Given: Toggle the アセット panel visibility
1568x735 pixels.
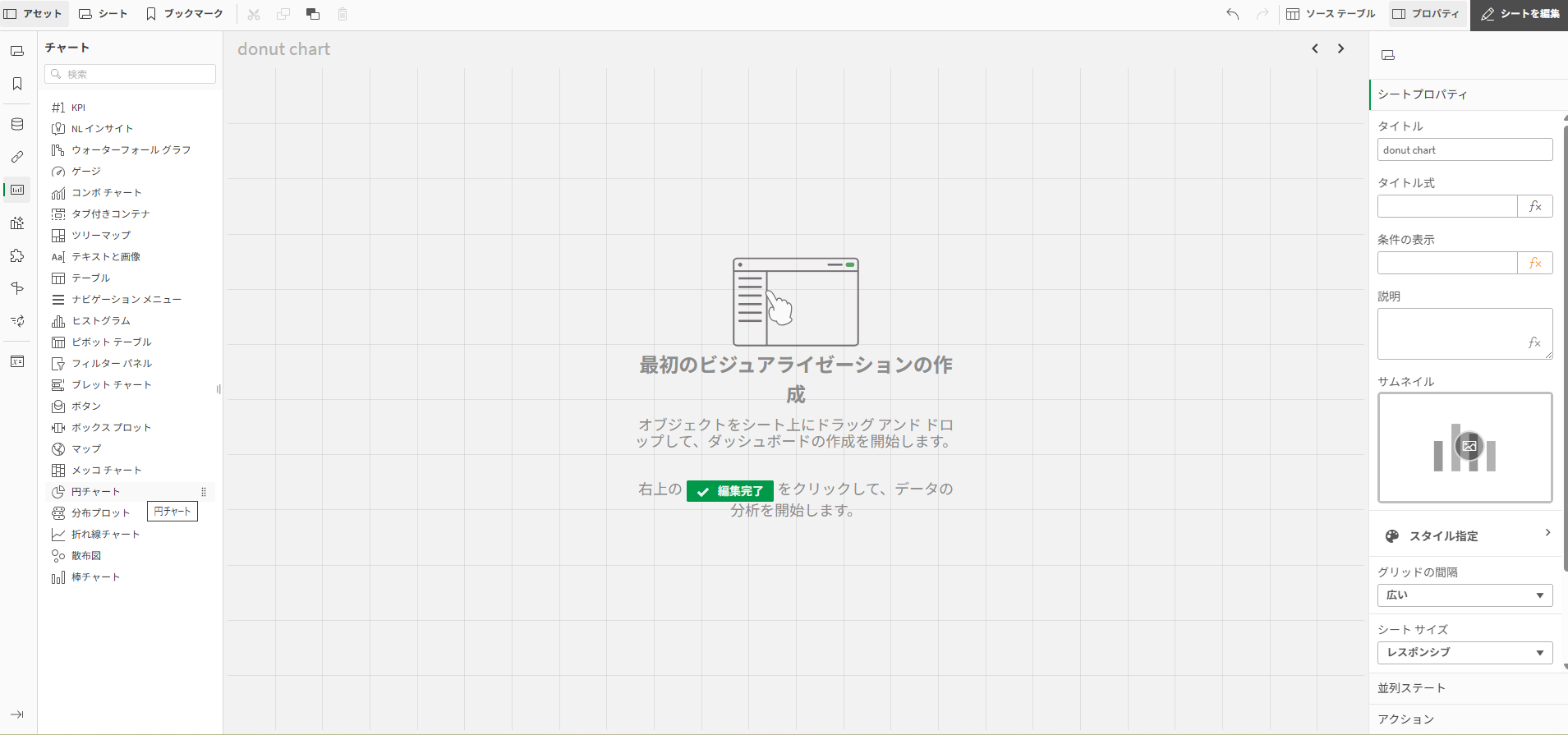Looking at the screenshot, I should pos(33,14).
